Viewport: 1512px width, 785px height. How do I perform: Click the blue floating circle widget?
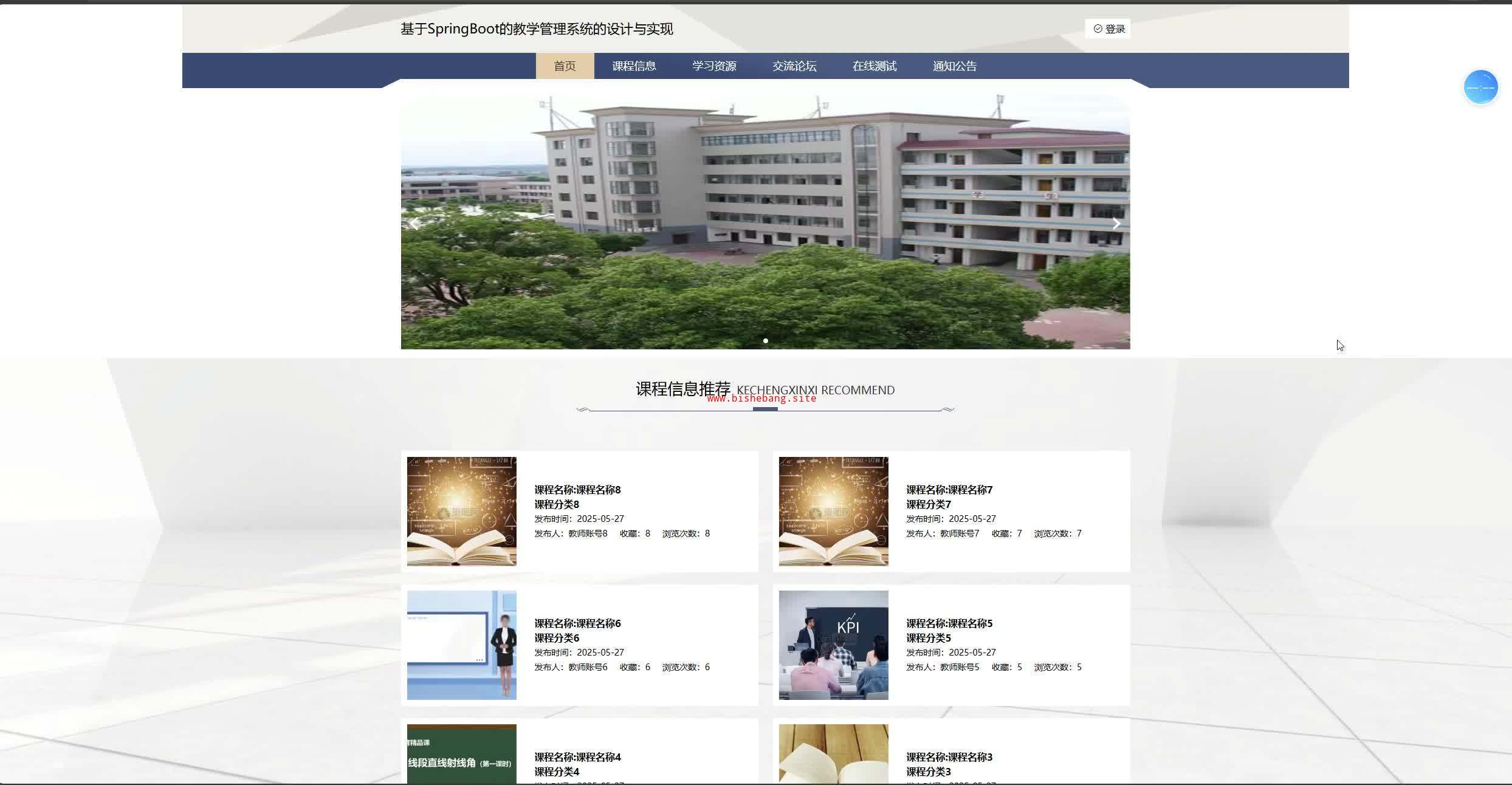point(1480,87)
